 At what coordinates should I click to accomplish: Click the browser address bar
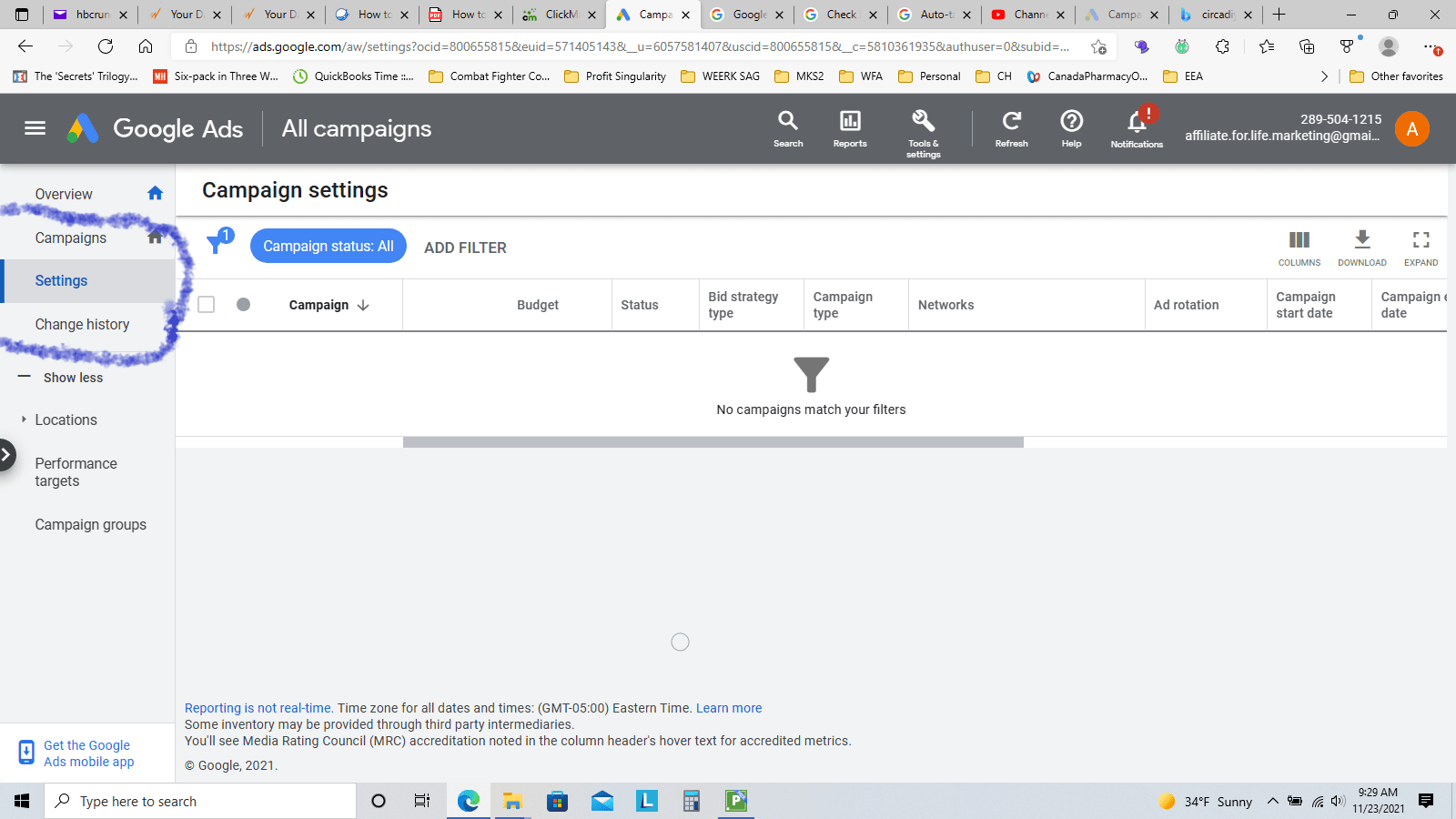click(x=637, y=46)
